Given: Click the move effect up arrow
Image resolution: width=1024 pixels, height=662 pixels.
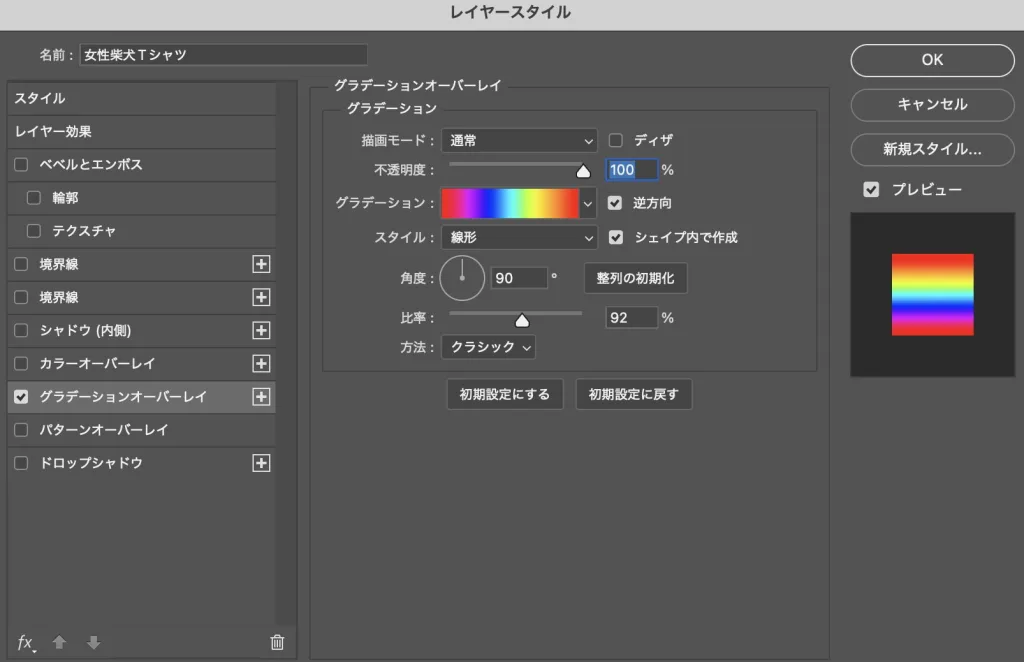Looking at the screenshot, I should click(x=59, y=642).
